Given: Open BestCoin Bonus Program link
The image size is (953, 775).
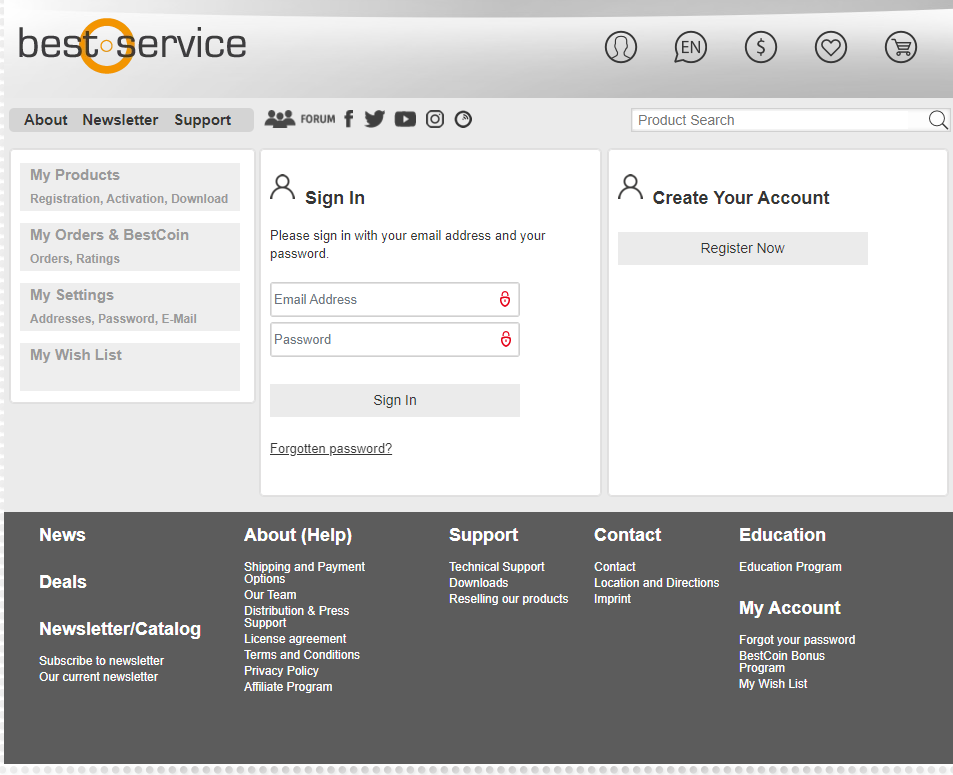Looking at the screenshot, I should pyautogui.click(x=782, y=661).
